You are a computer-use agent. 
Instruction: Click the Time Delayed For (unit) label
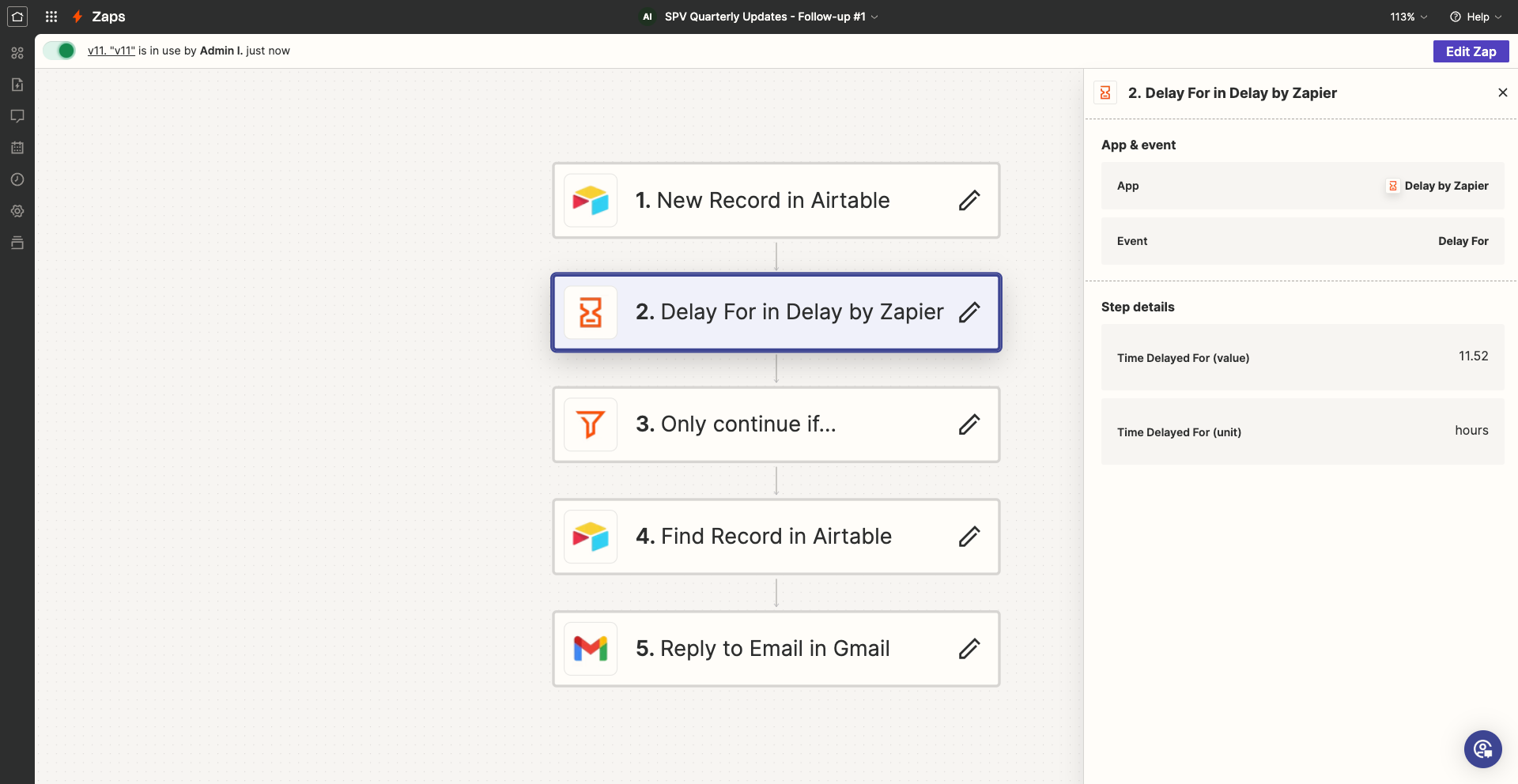1179,432
